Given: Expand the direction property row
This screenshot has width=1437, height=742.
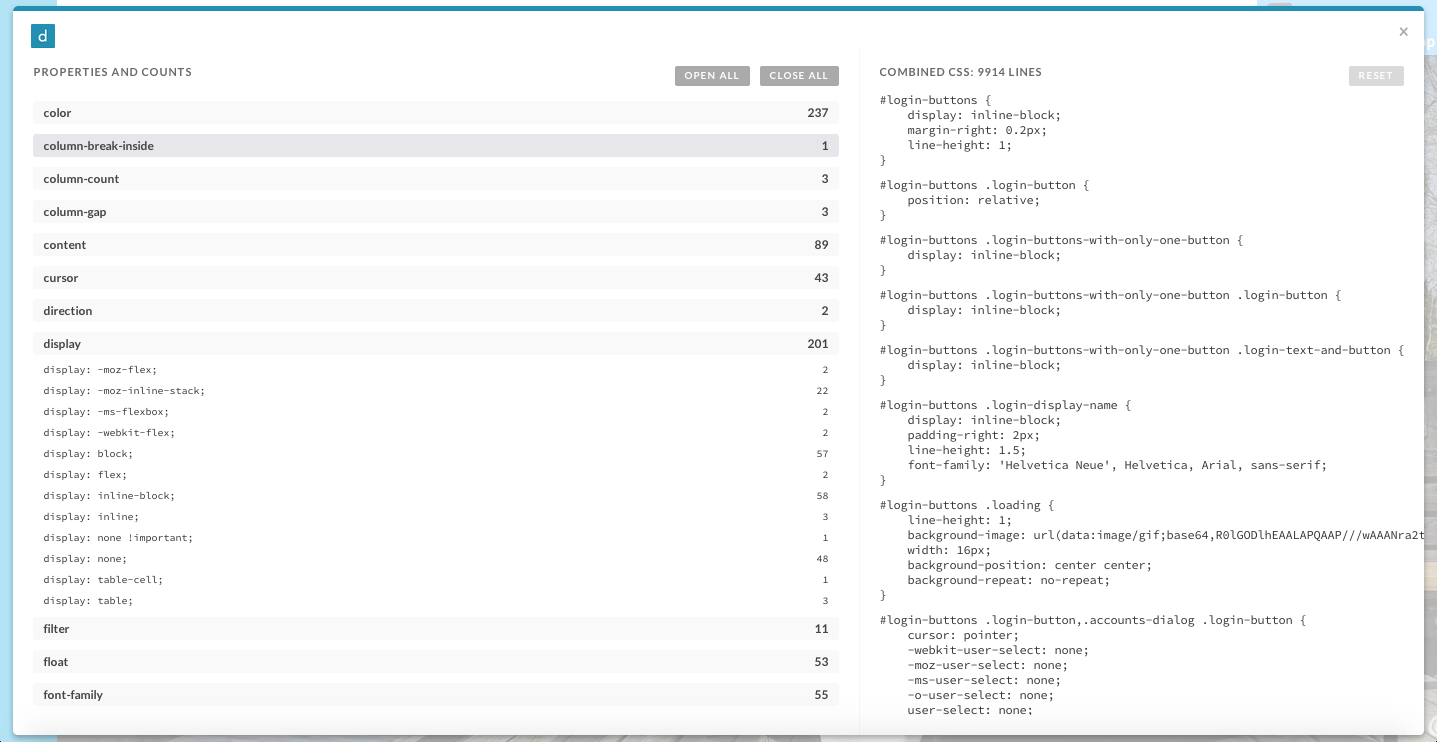Looking at the screenshot, I should (x=436, y=311).
